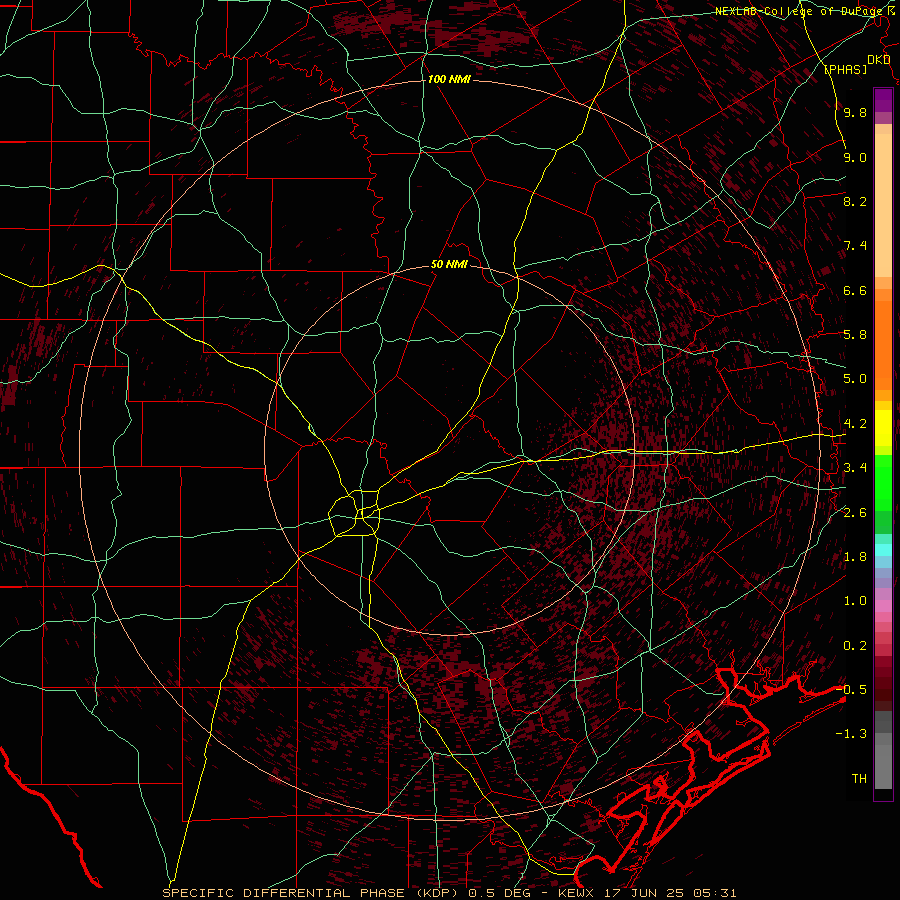Pick the cyan segment of the color bar
Image resolution: width=900 pixels, height=900 pixels.
click(x=883, y=550)
